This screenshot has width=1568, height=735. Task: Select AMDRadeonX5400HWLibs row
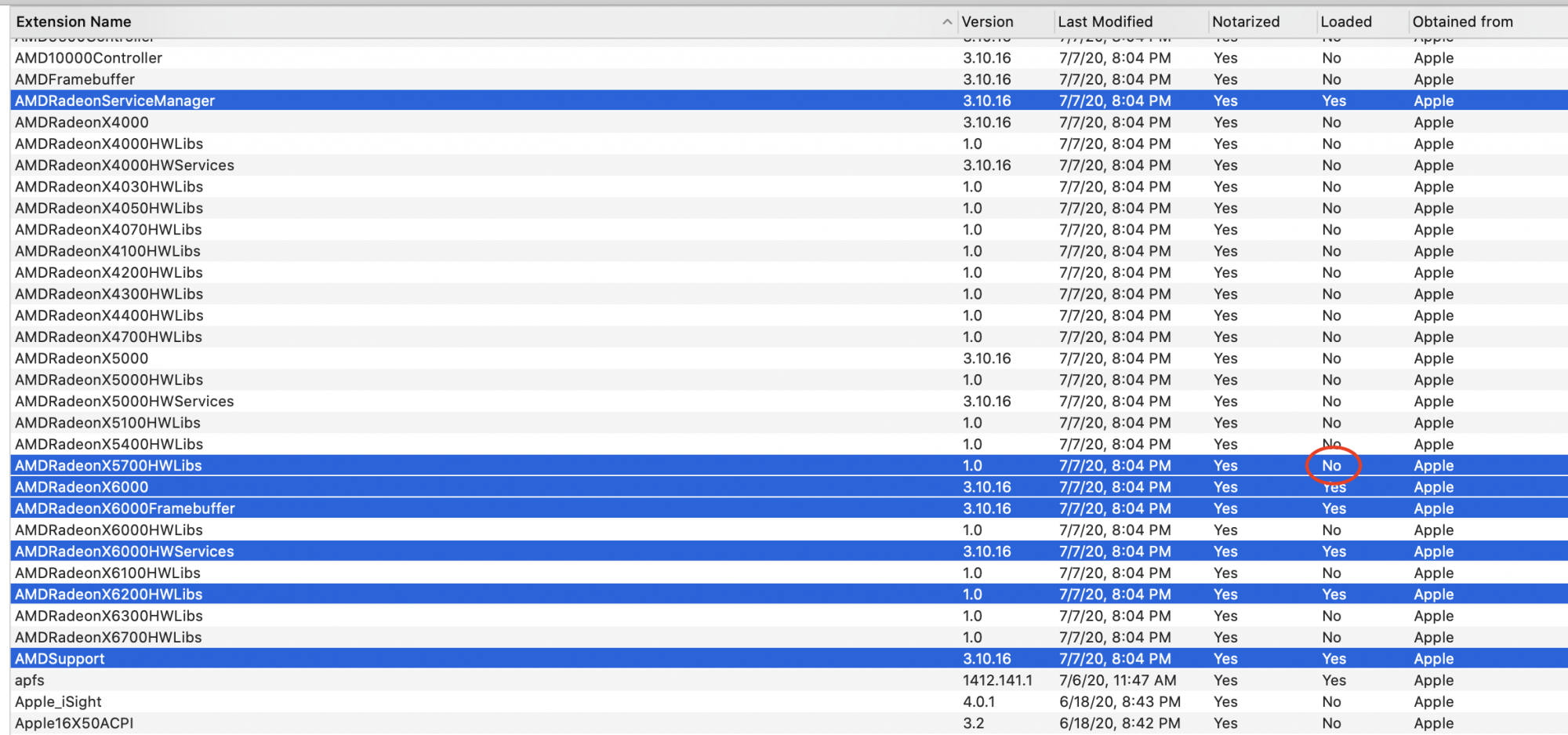click(789, 444)
